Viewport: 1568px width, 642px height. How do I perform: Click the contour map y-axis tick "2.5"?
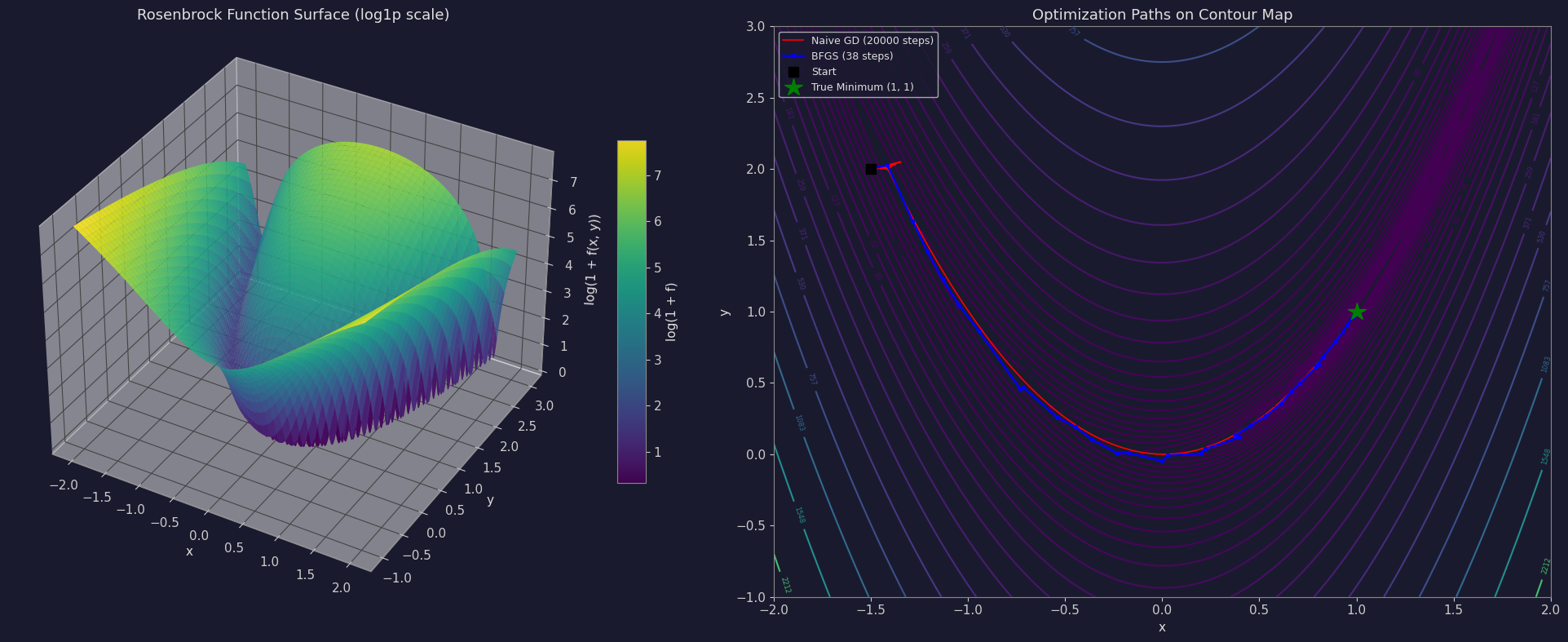755,98
